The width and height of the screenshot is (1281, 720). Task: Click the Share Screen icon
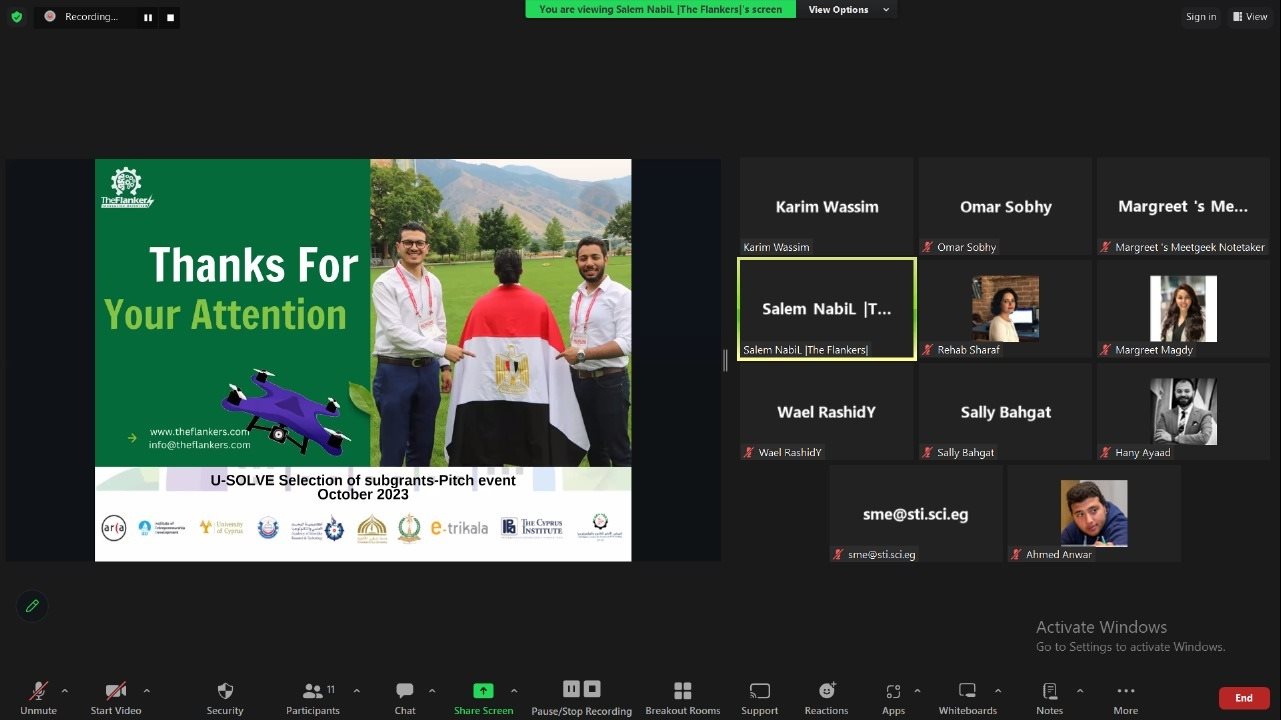coord(483,691)
